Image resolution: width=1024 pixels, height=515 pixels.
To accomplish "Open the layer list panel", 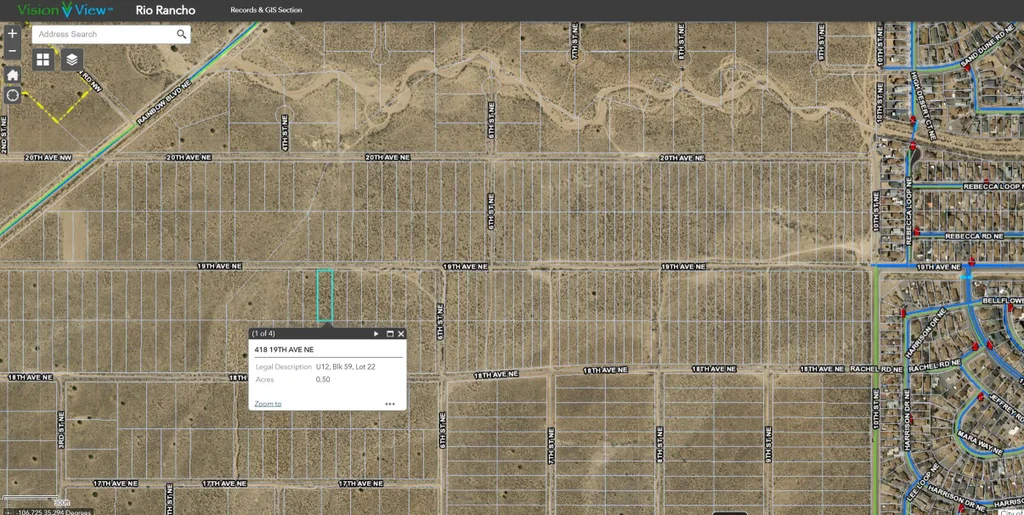I will click(x=72, y=60).
